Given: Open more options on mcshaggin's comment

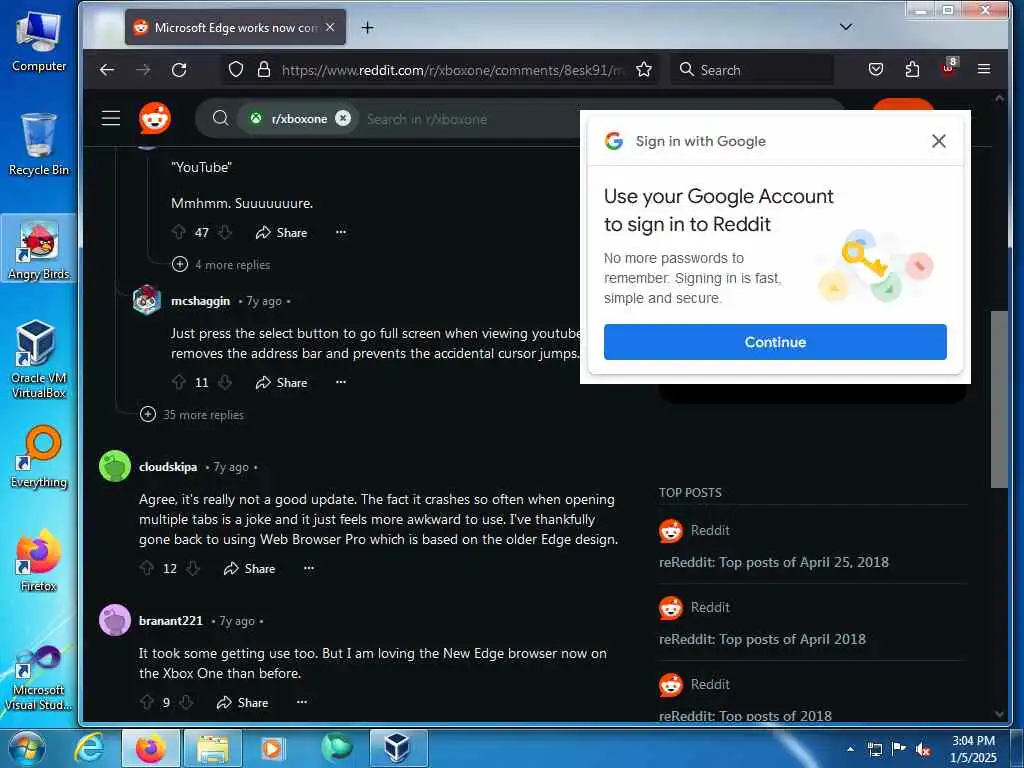Looking at the screenshot, I should tap(341, 382).
